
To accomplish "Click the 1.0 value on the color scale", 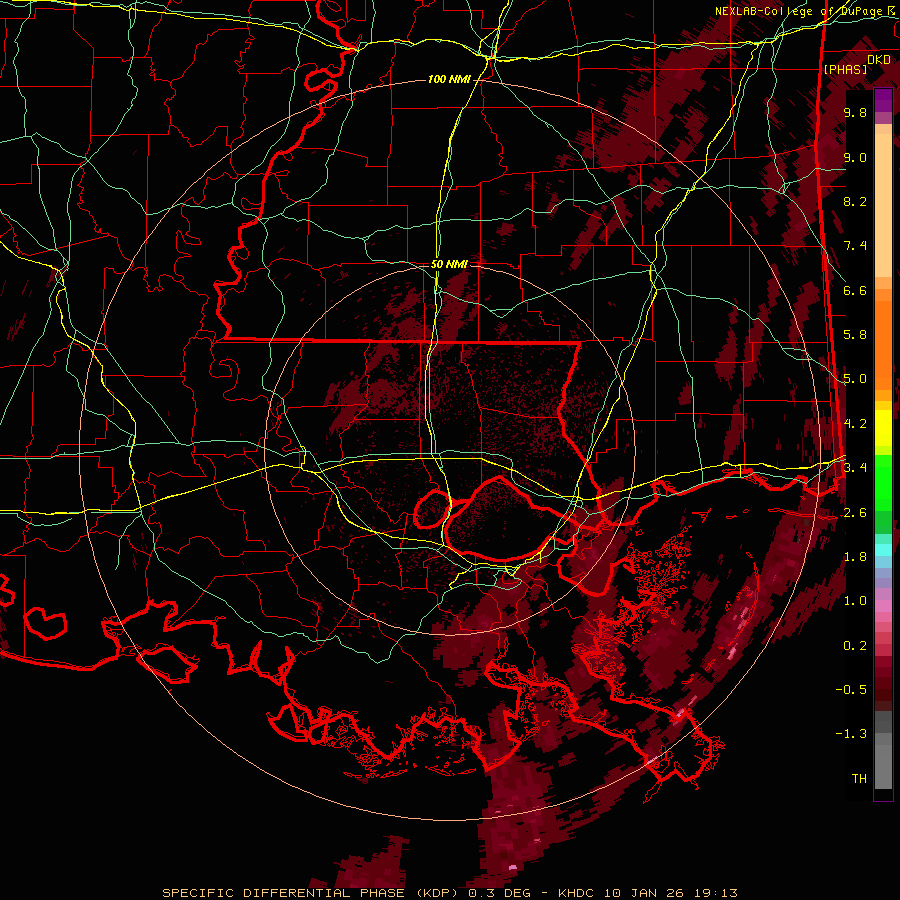I will point(855,601).
